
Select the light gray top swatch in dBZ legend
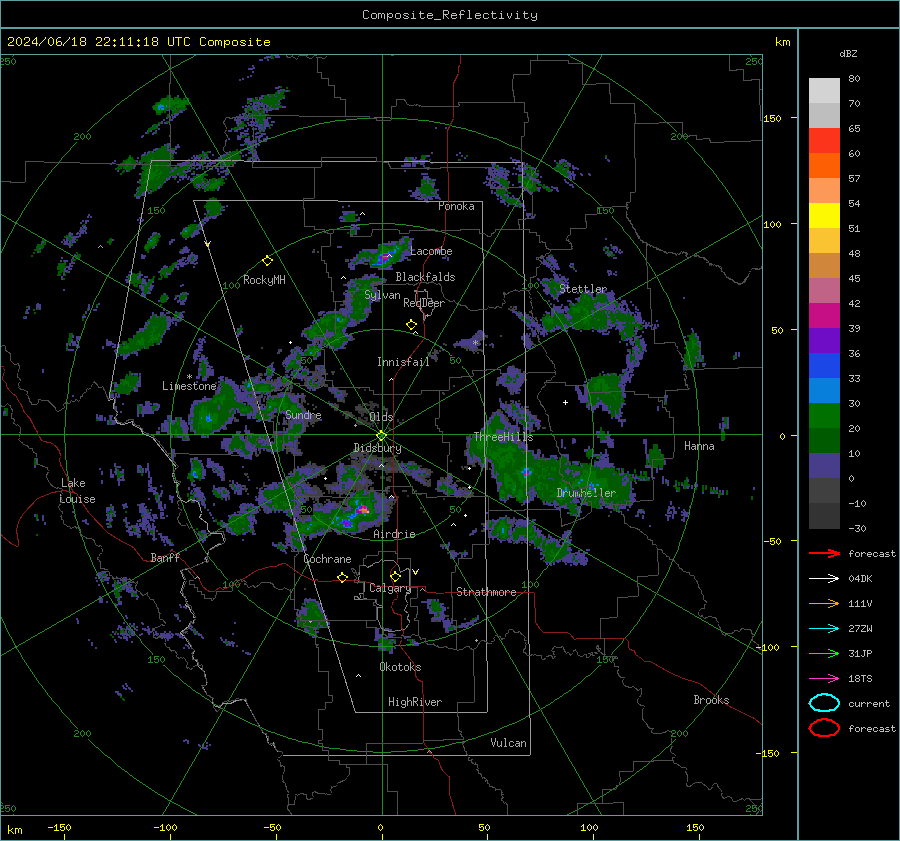click(824, 91)
